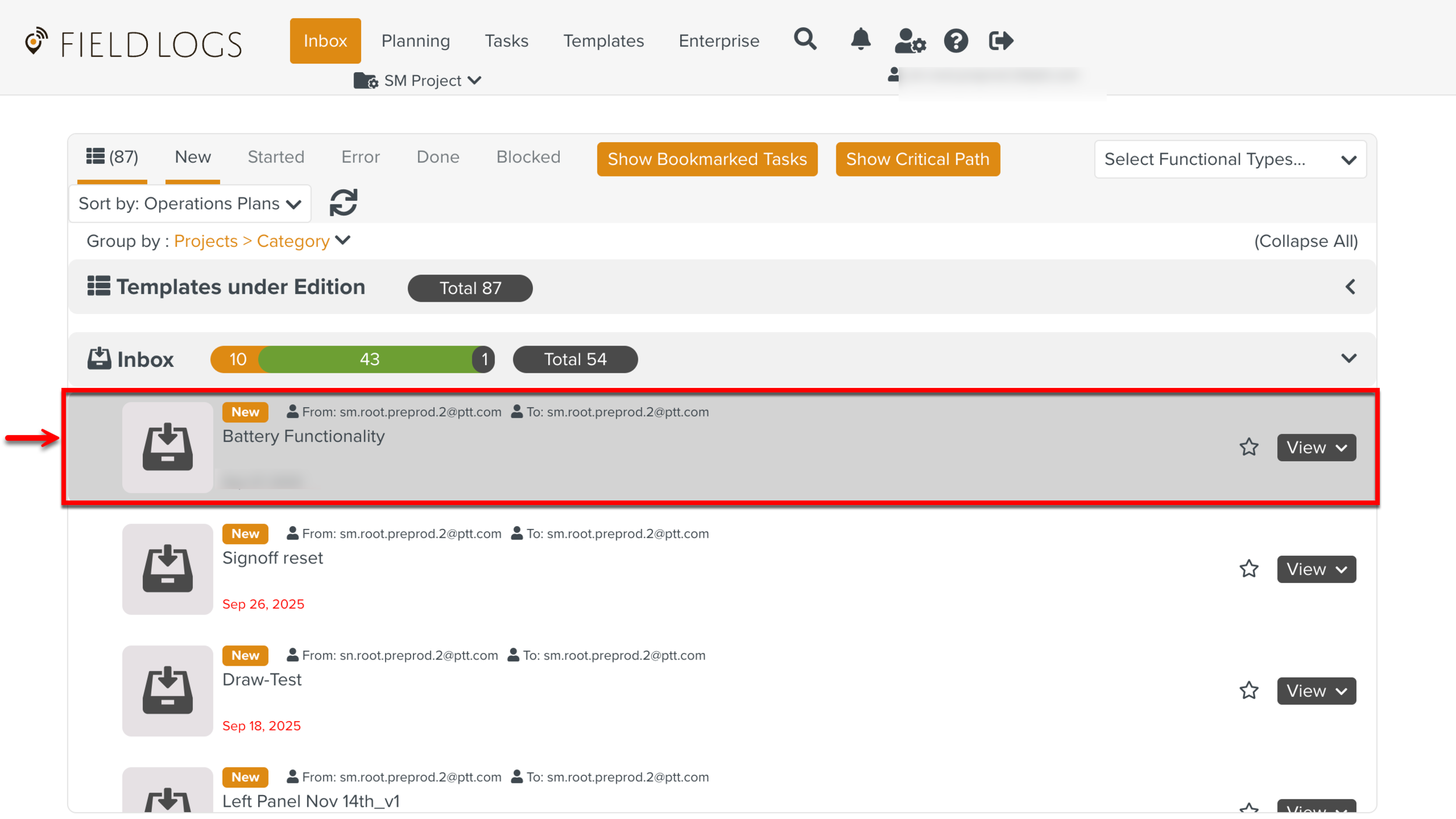Toggle bookmark star for Draw-Test
The height and width of the screenshot is (819, 1456).
pos(1249,691)
